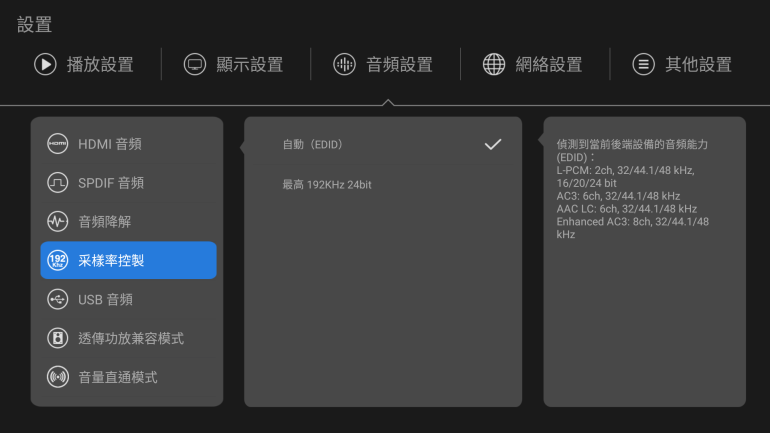The width and height of the screenshot is (770, 433).
Task: Open USB 音頻 settings
Action: click(128, 299)
